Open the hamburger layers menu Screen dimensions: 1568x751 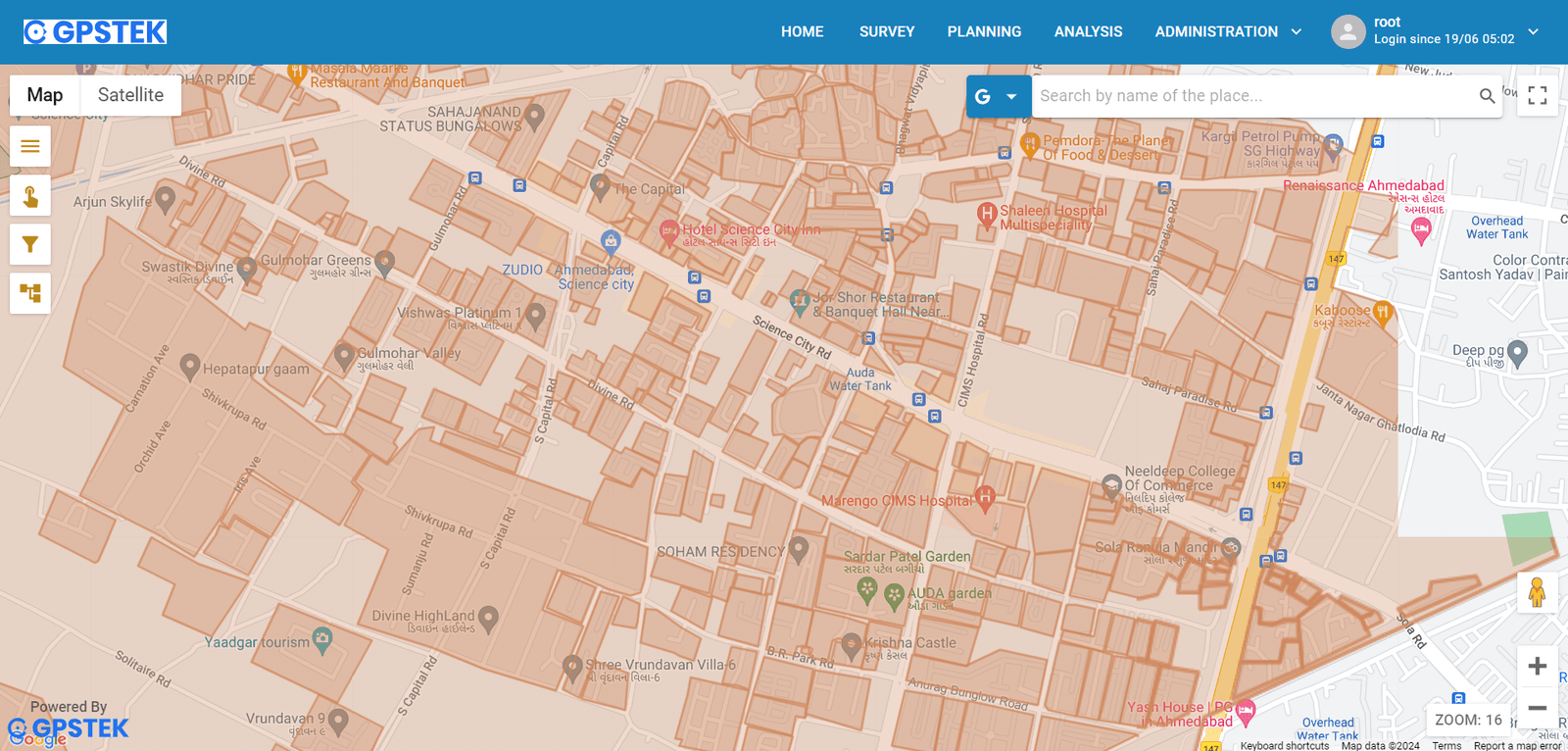(30, 146)
